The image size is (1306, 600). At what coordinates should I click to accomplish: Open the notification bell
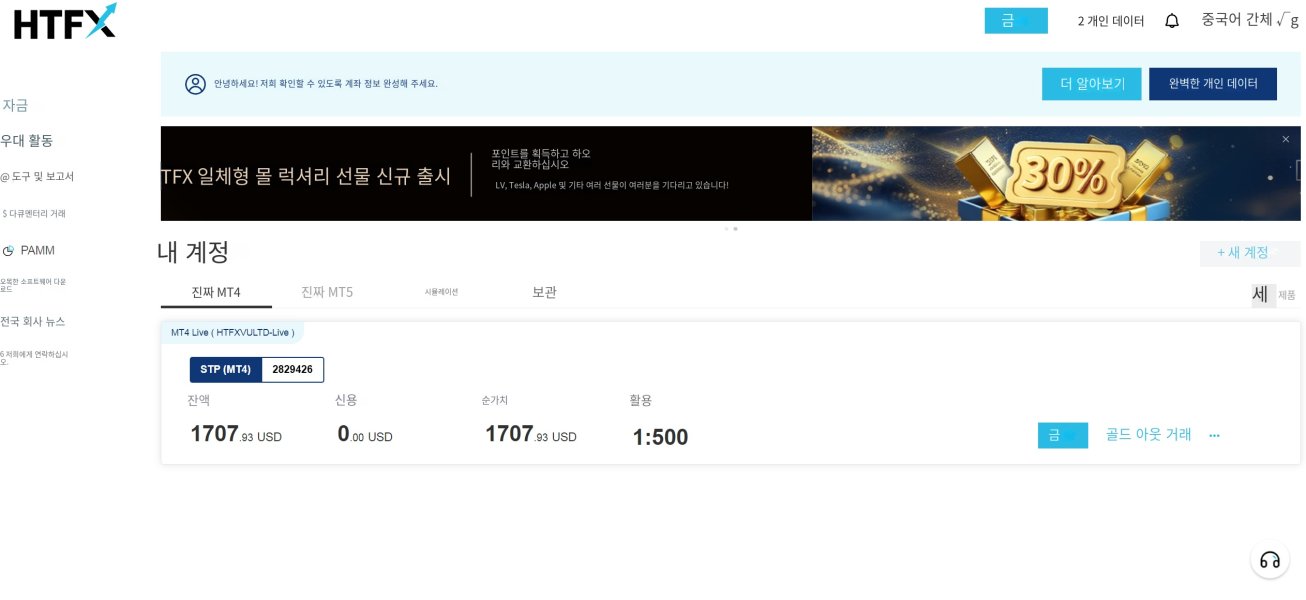(x=1172, y=21)
